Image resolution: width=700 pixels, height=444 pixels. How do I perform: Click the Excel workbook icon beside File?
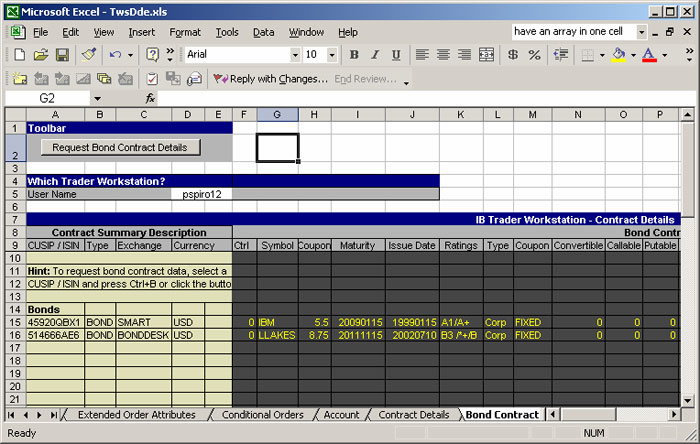pos(18,32)
